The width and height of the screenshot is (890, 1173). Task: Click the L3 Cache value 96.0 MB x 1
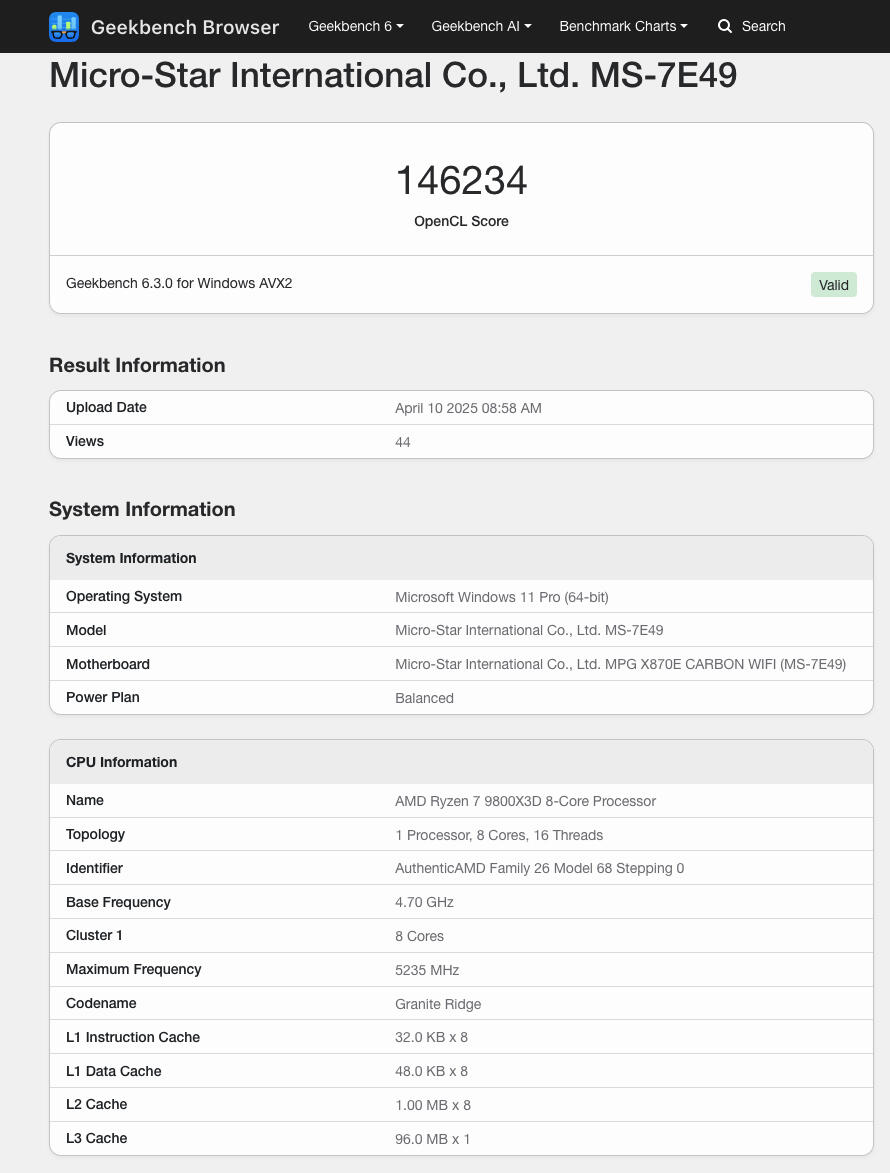click(x=432, y=1139)
